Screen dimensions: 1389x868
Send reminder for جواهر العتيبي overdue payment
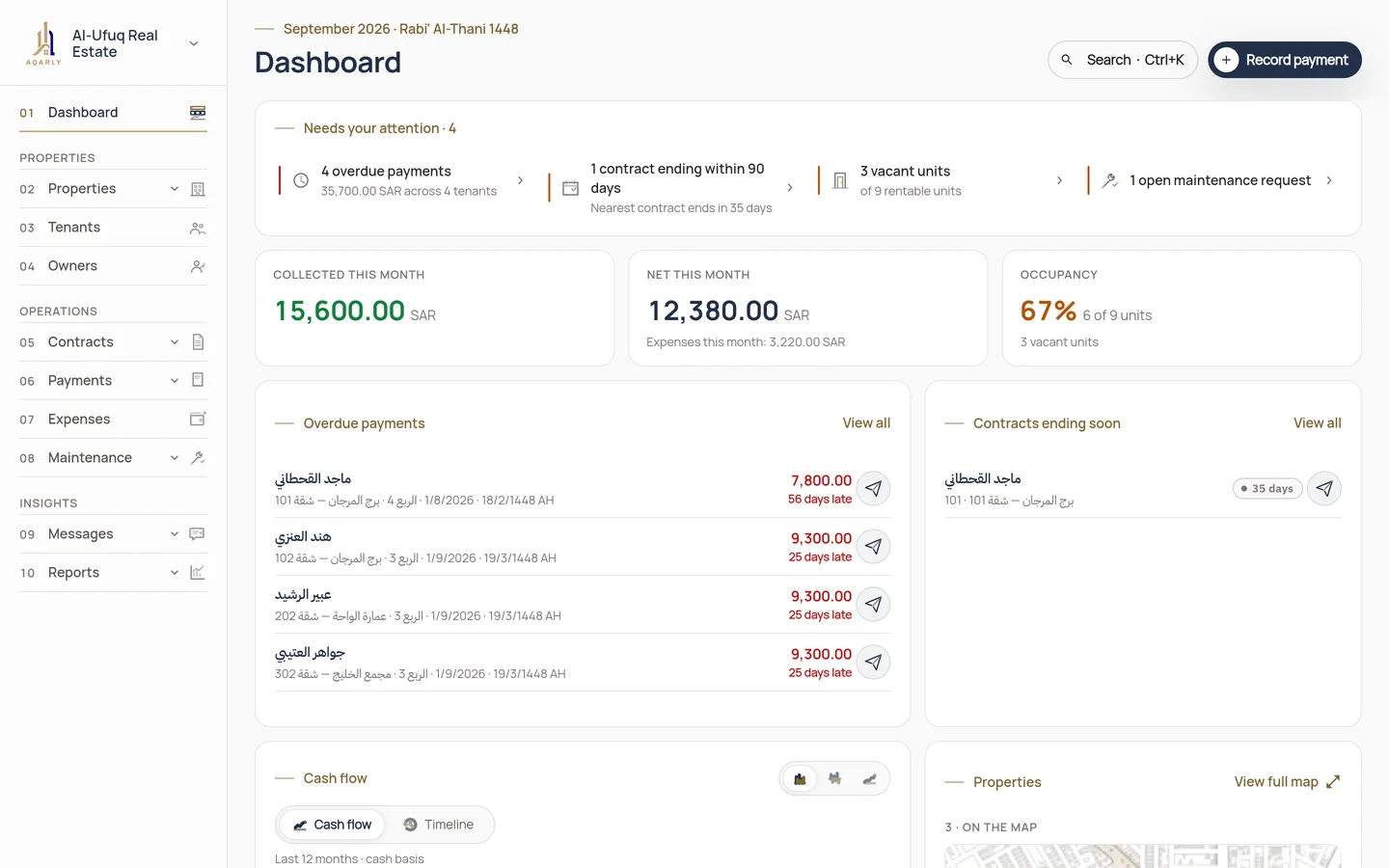(x=873, y=663)
